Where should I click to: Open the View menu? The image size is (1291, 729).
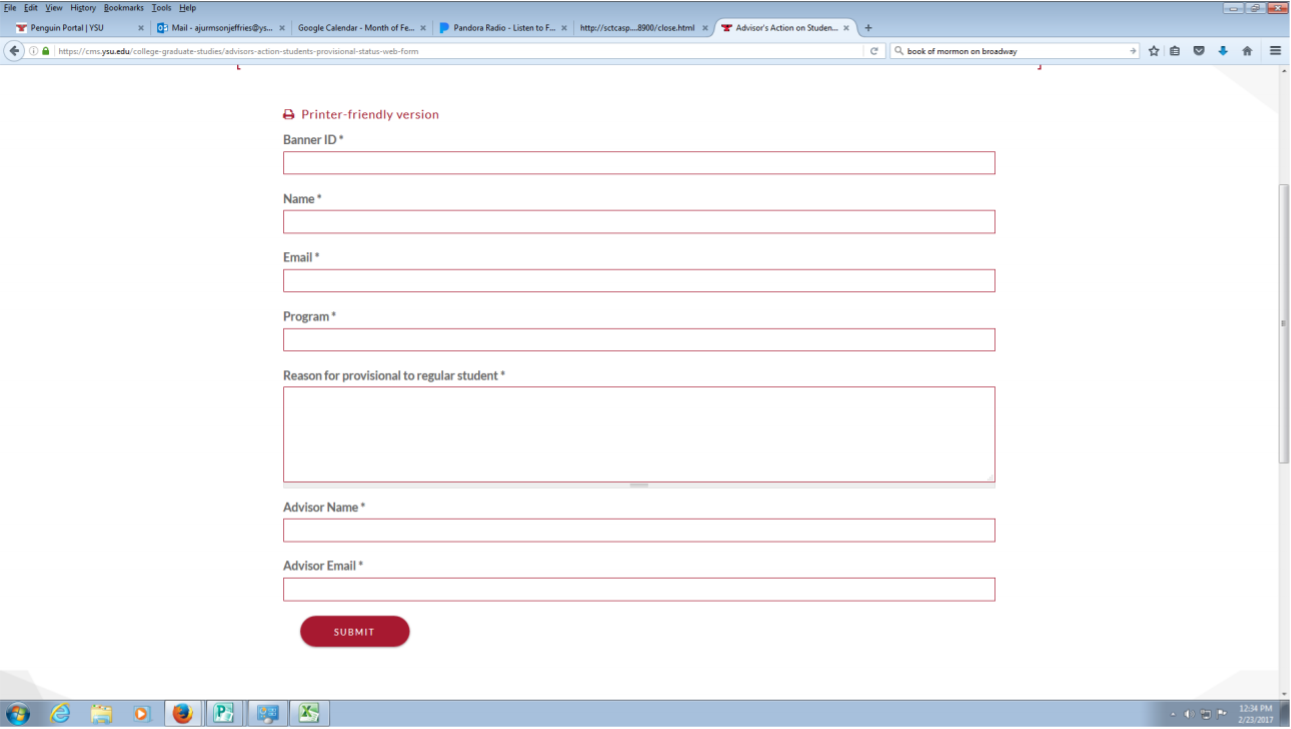coord(54,8)
